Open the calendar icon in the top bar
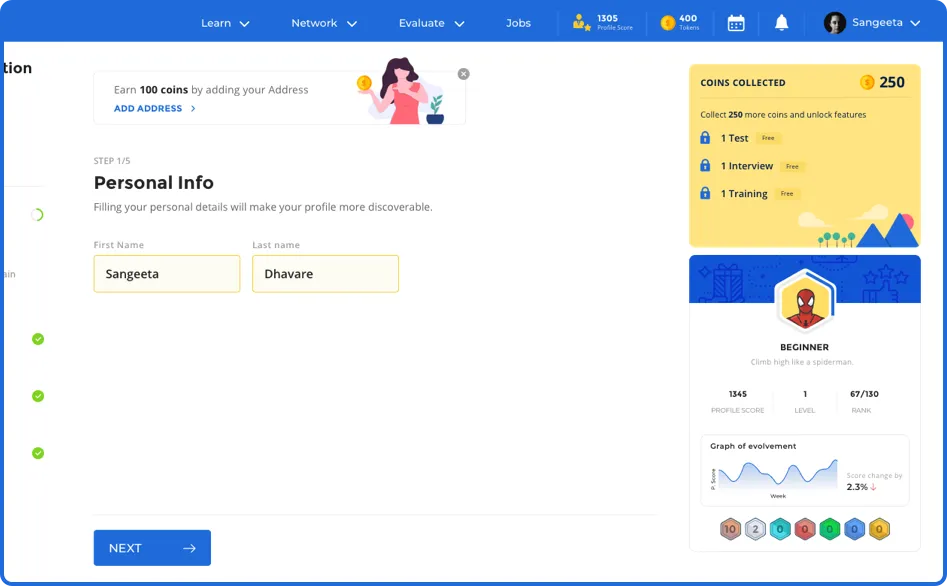 pyautogui.click(x=736, y=23)
